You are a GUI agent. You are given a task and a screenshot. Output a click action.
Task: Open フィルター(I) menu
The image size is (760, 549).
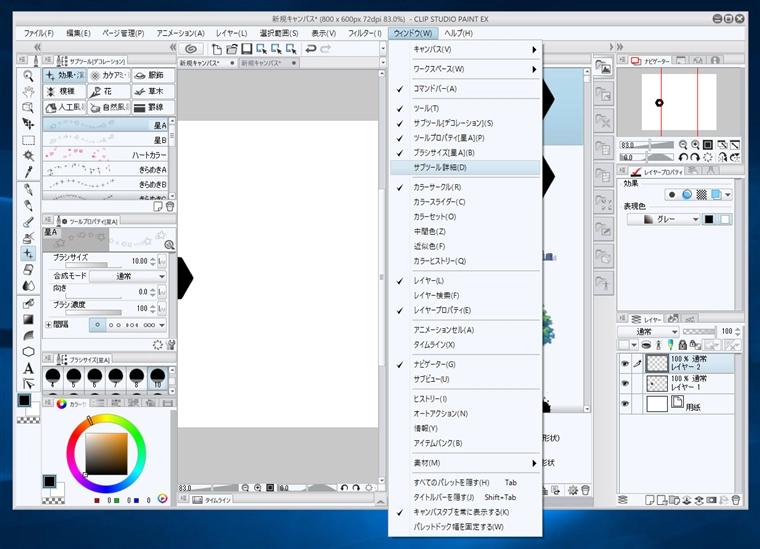(x=364, y=33)
